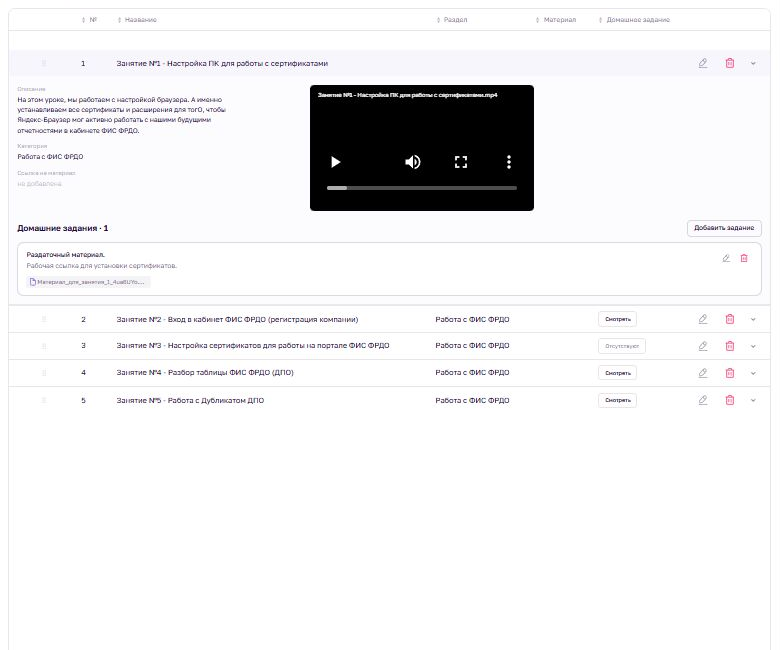Grab drag handle of lesson 4 row

[x=44, y=372]
